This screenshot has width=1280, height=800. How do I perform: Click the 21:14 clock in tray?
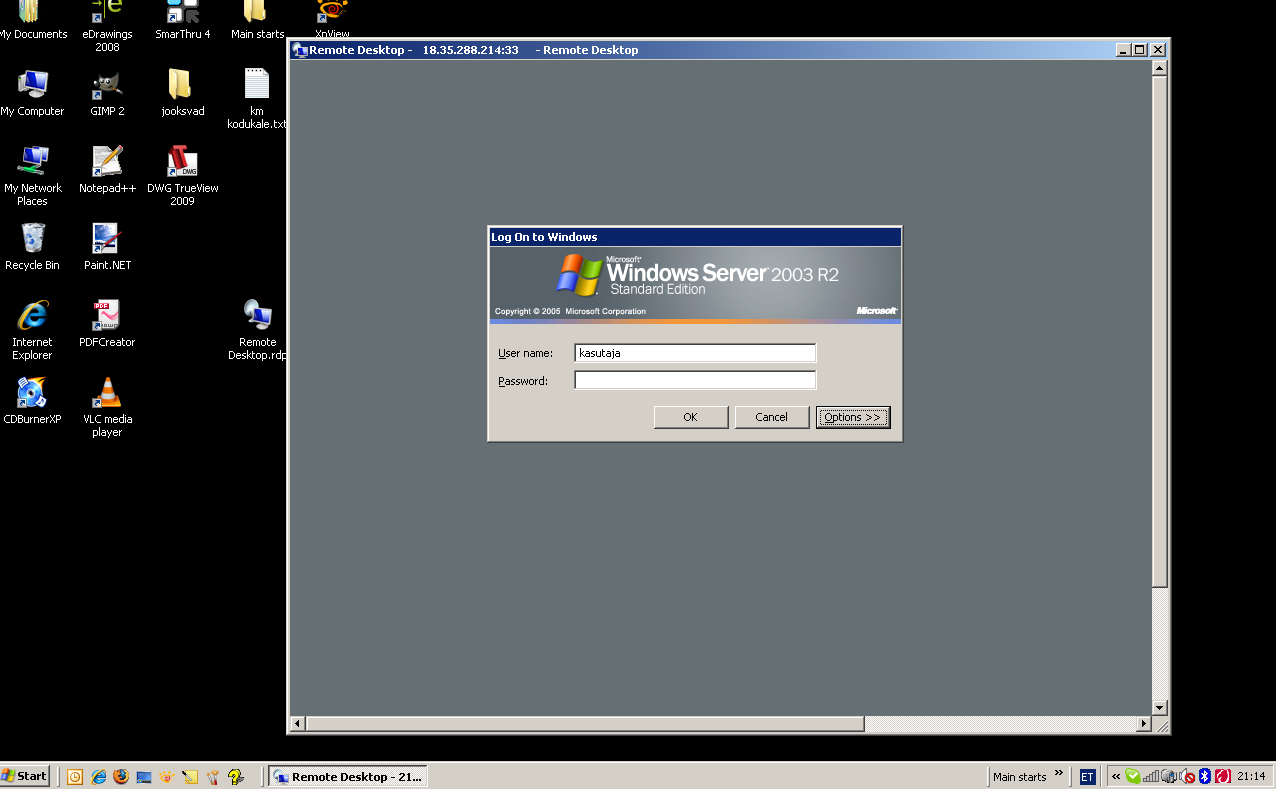pos(1251,776)
